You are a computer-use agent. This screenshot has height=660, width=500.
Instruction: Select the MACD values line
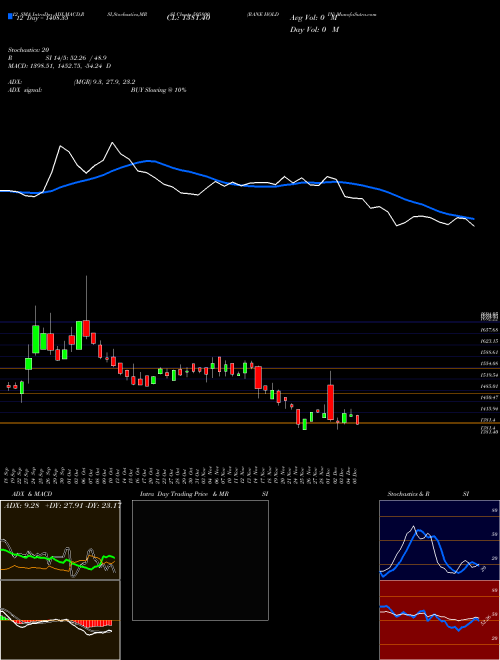[60, 66]
